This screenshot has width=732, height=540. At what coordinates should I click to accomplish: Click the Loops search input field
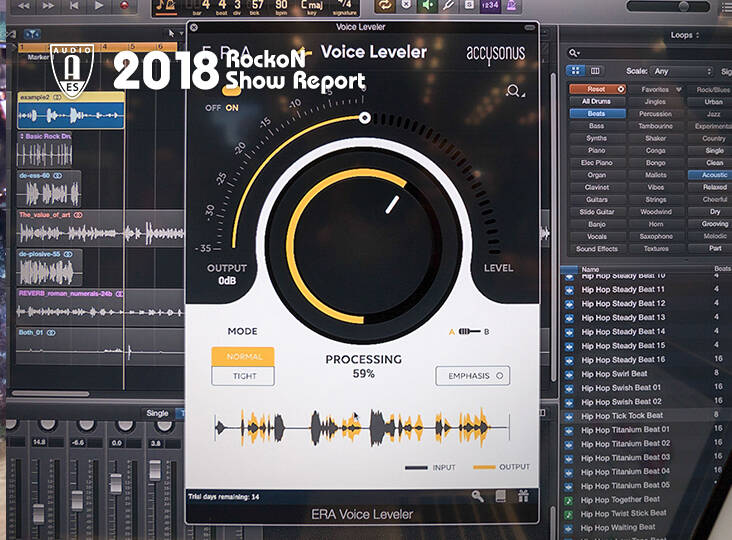(x=651, y=53)
